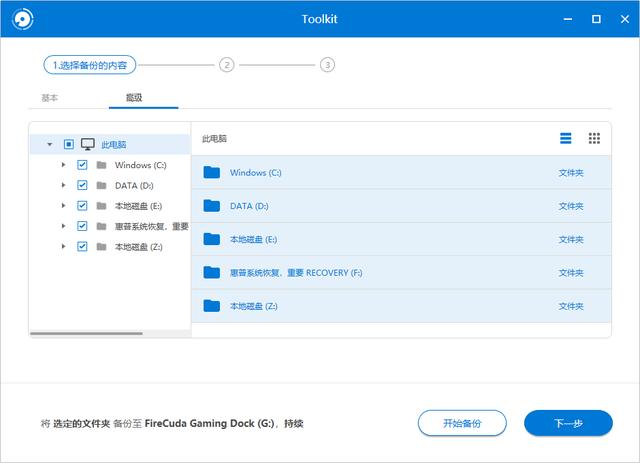Open 本地磁盘 (E:) in file list
Image resolution: width=640 pixels, height=463 pixels.
pos(401,239)
